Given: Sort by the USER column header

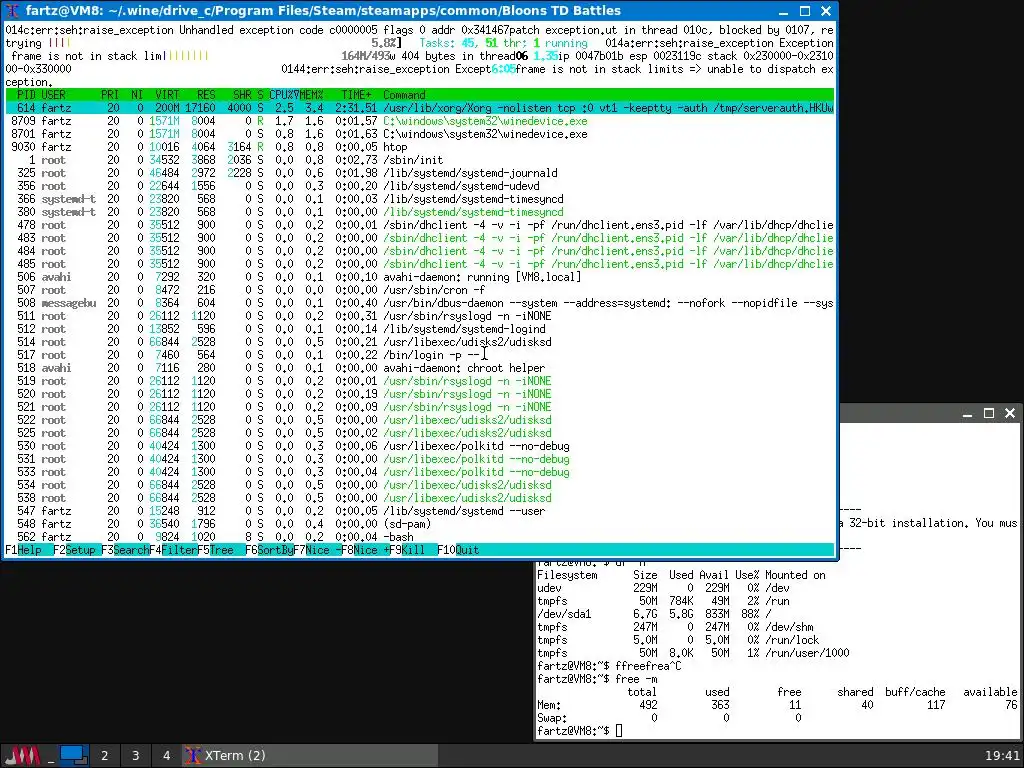Looking at the screenshot, I should point(53,95).
